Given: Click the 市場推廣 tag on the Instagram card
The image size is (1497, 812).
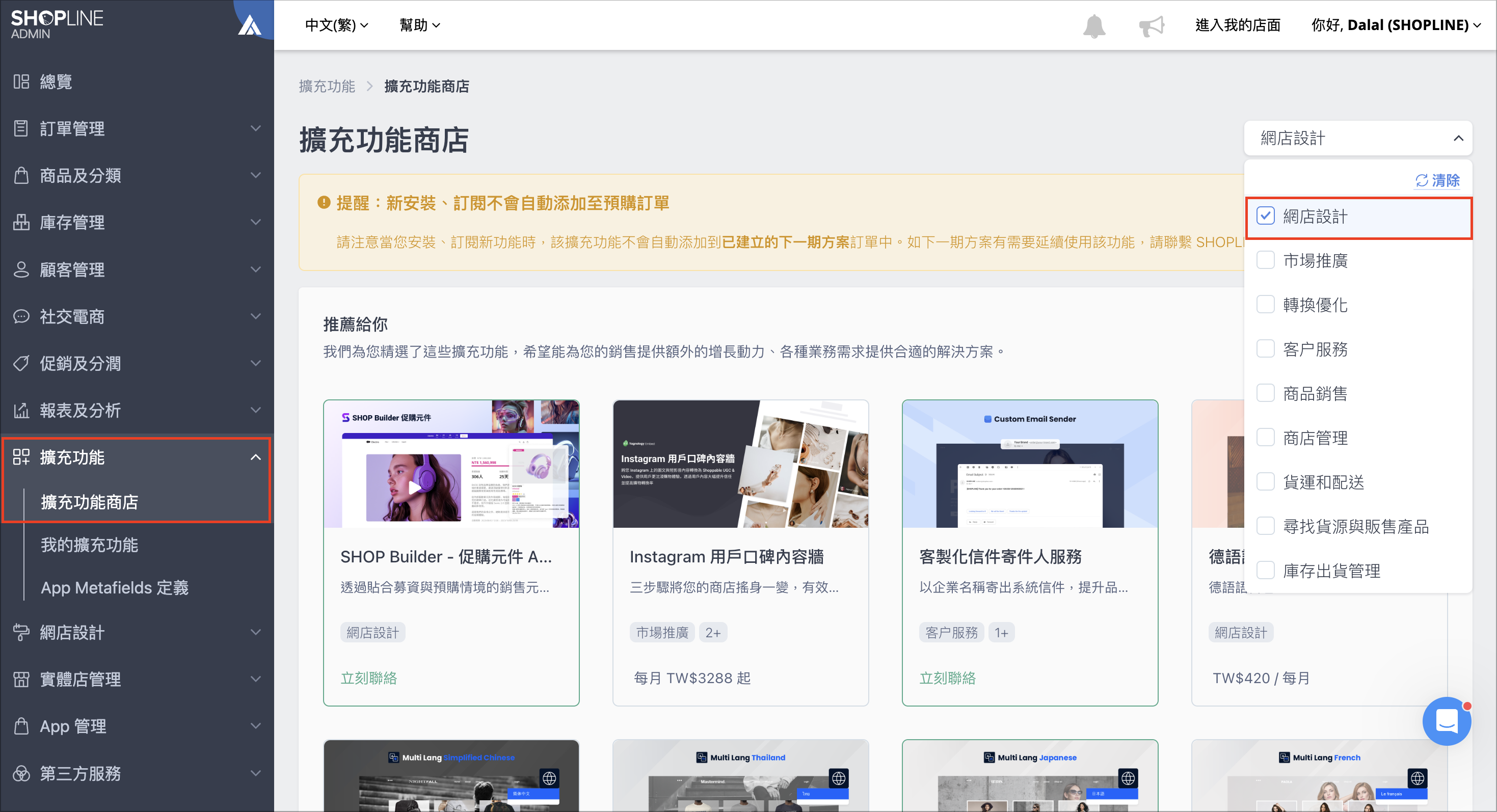Looking at the screenshot, I should pyautogui.click(x=662, y=633).
